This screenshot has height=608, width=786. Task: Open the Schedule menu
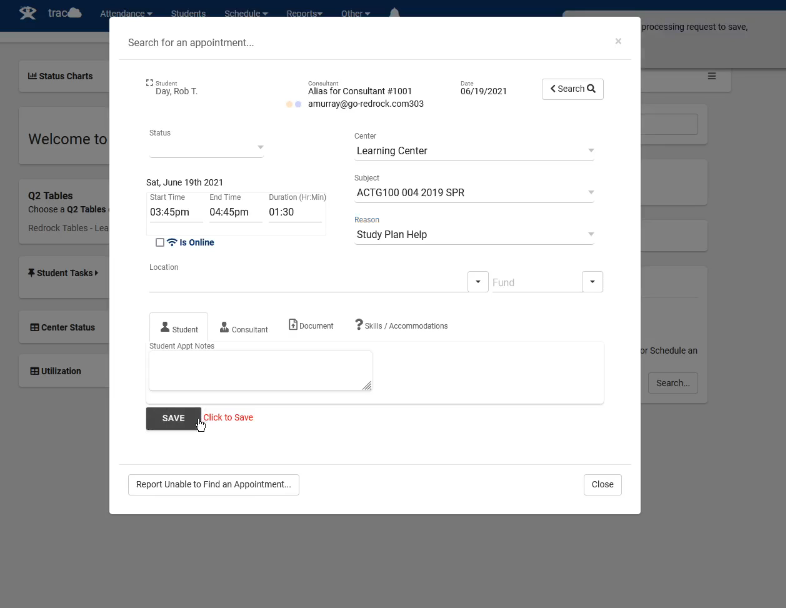pos(246,14)
